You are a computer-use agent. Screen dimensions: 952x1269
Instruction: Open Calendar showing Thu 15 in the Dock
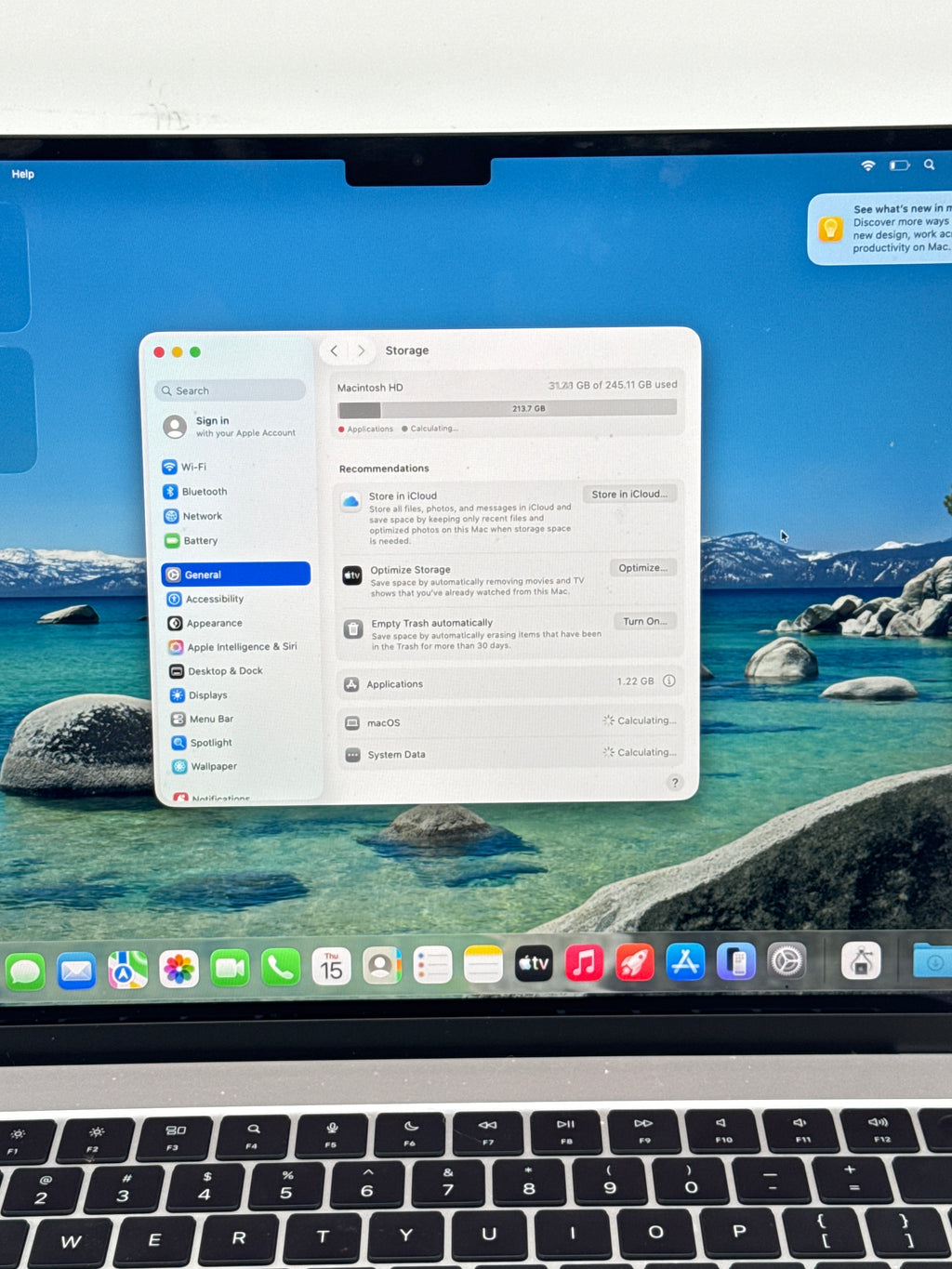click(x=331, y=967)
